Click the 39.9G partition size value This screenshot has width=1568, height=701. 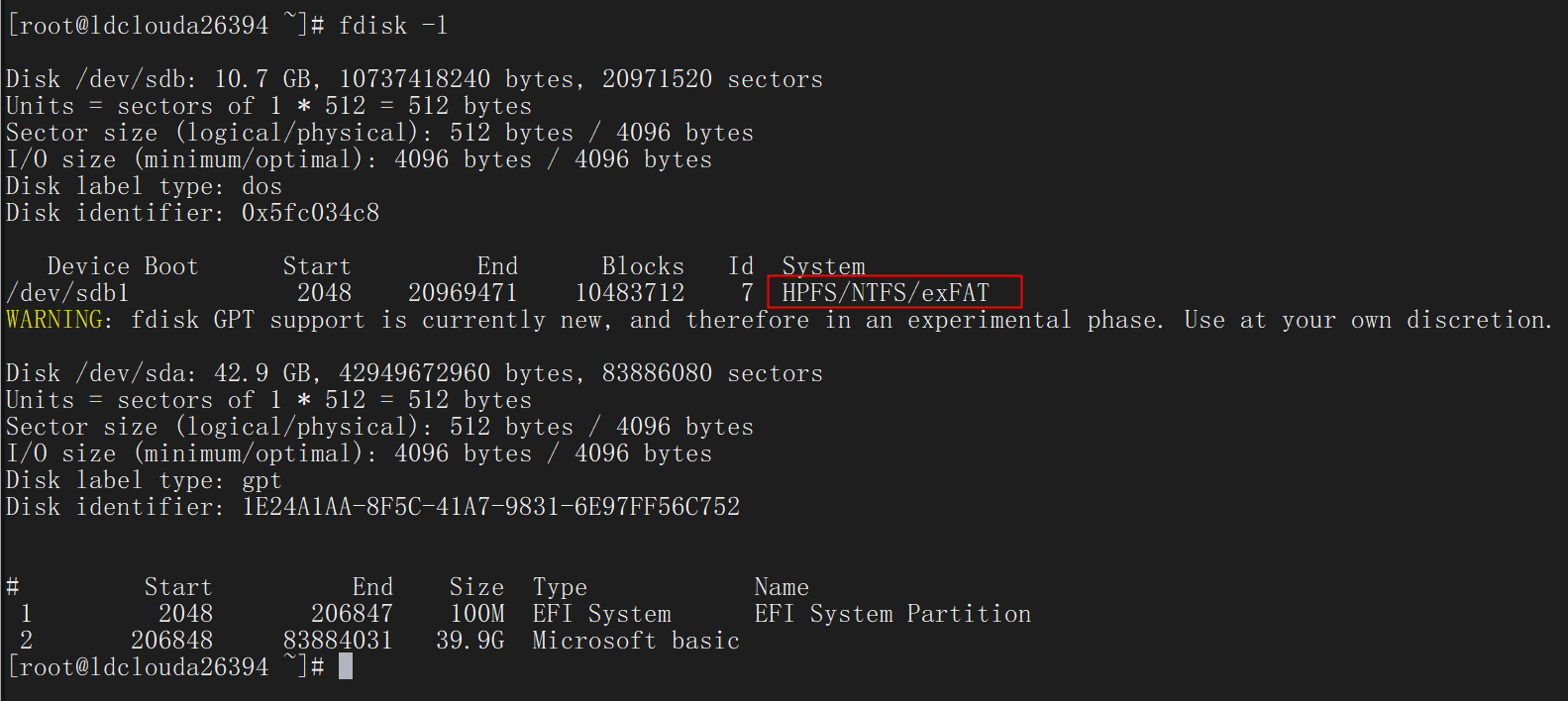[470, 641]
